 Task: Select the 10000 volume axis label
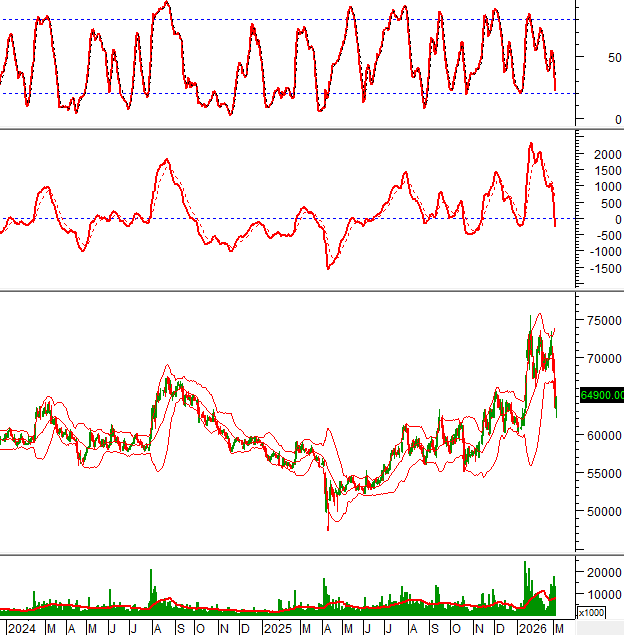coord(603,593)
